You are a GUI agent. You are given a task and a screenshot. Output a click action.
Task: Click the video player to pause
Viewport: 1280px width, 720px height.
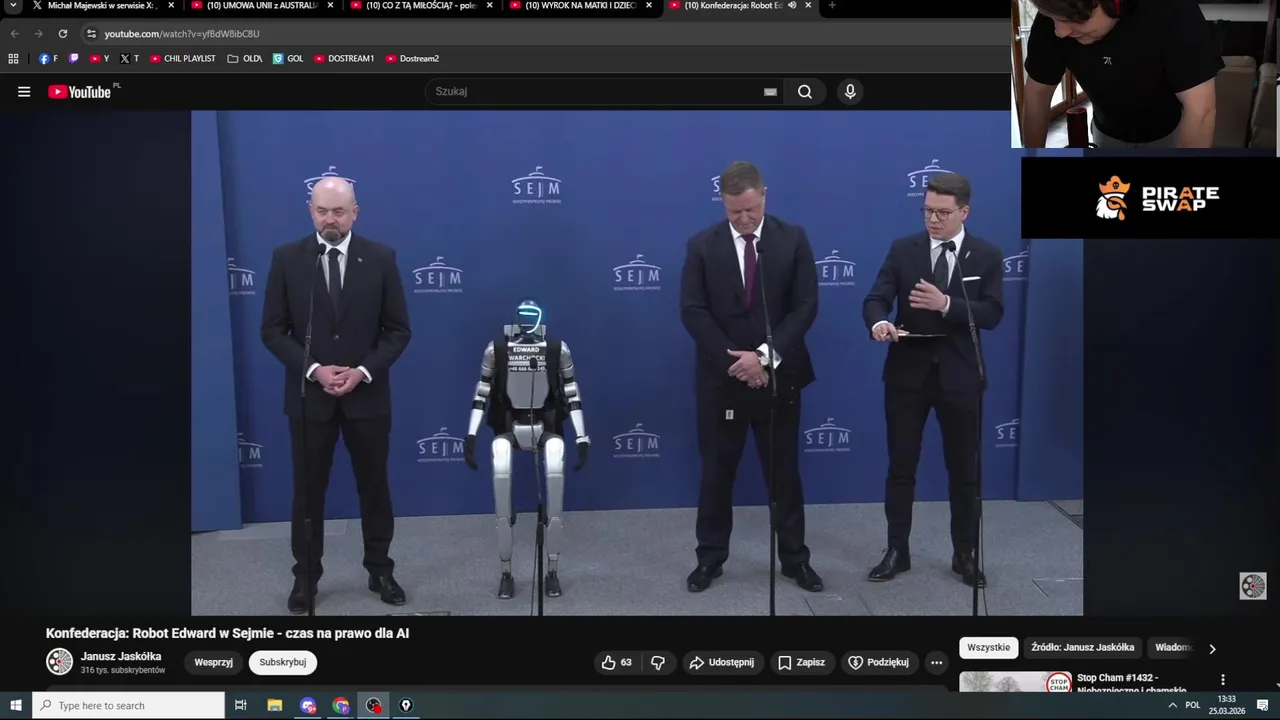(636, 362)
